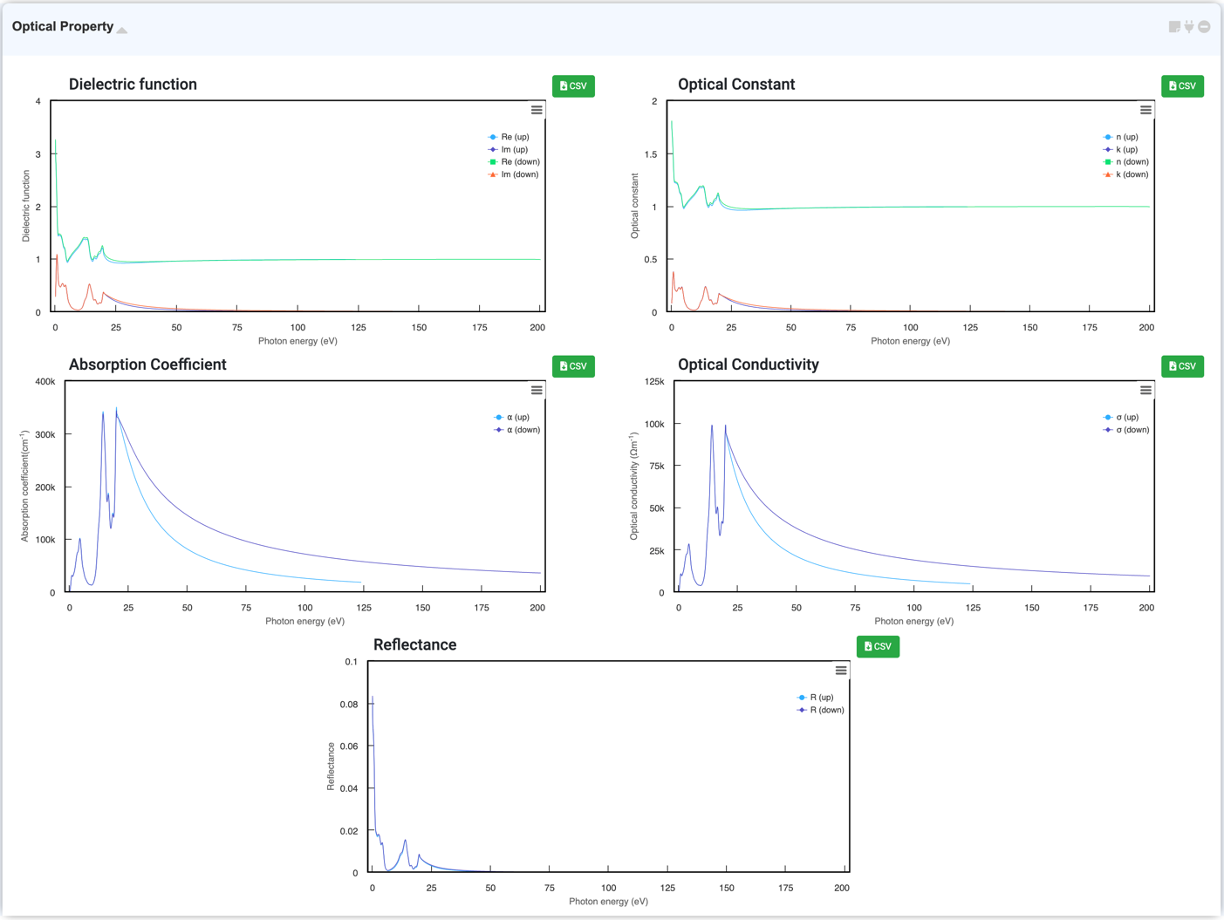Download Reflectance CSV data
This screenshot has height=920, width=1224.
pos(878,646)
